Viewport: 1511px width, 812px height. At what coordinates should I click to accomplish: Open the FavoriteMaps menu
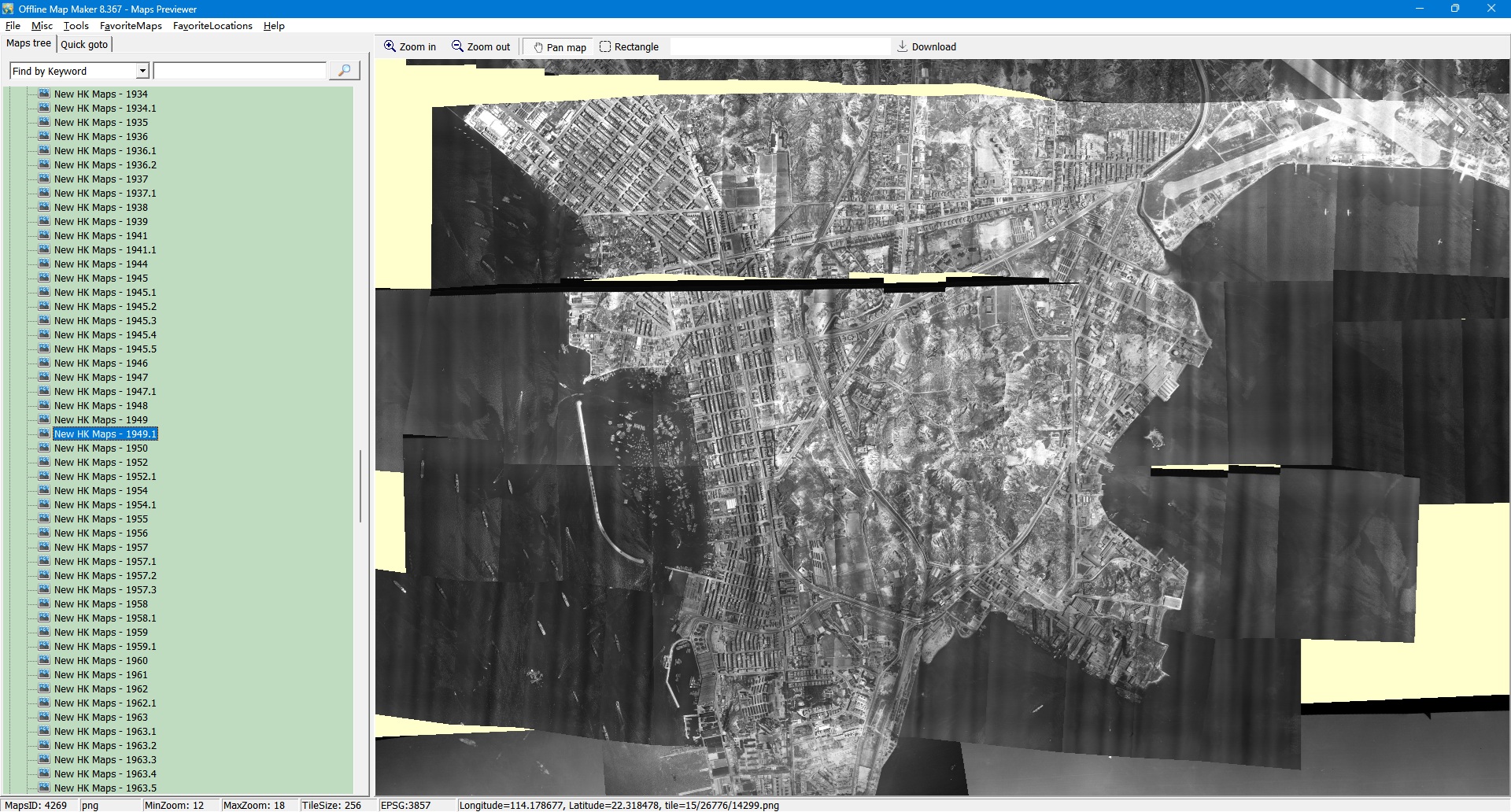[131, 26]
